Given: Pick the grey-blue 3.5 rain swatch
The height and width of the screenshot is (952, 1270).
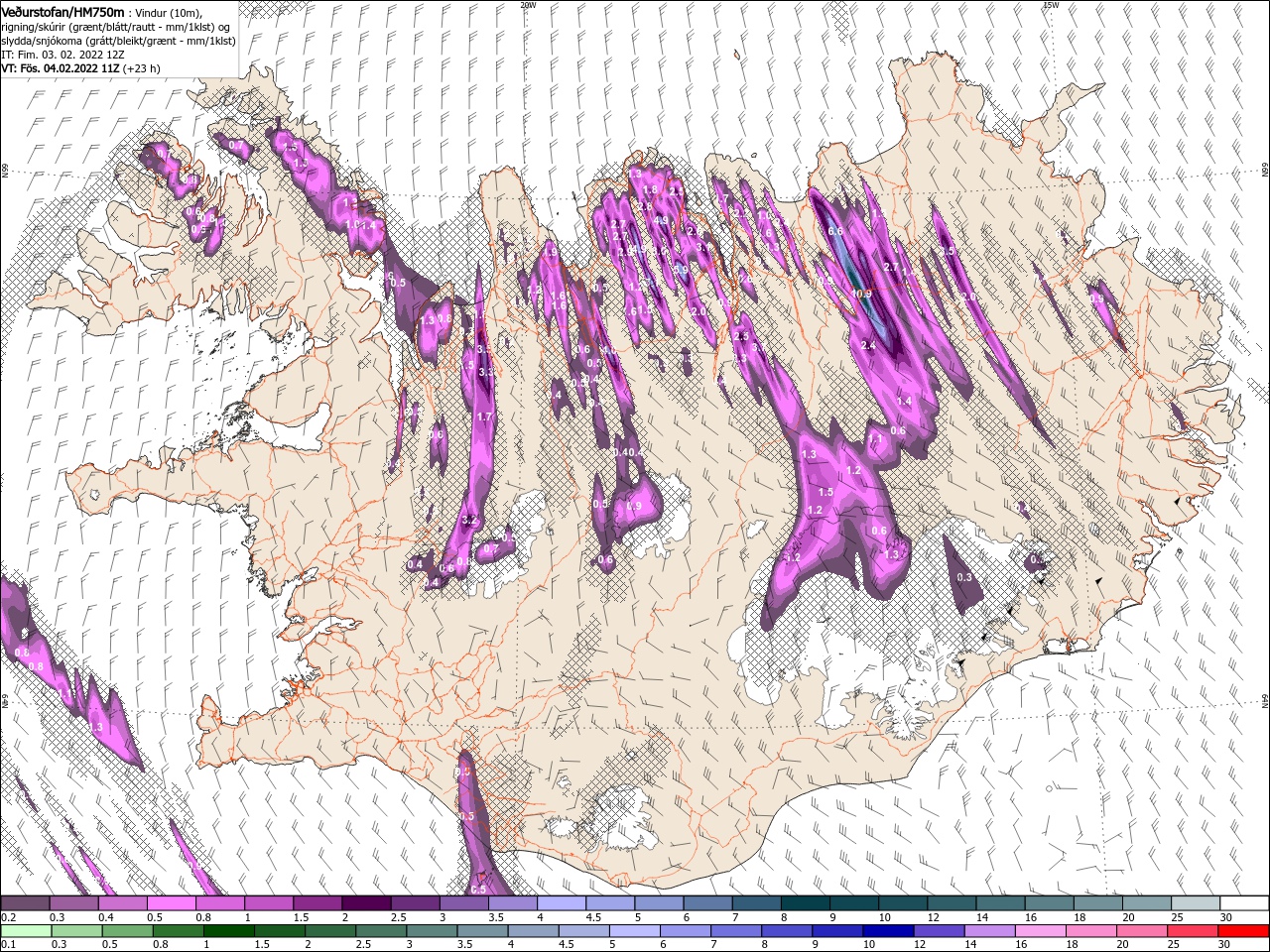Looking at the screenshot, I should tap(481, 931).
